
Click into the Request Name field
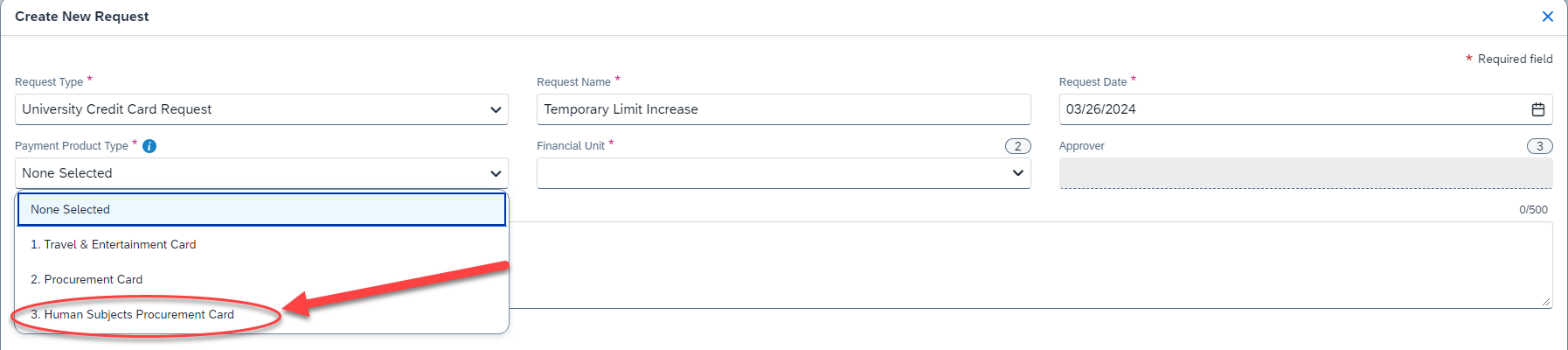783,109
